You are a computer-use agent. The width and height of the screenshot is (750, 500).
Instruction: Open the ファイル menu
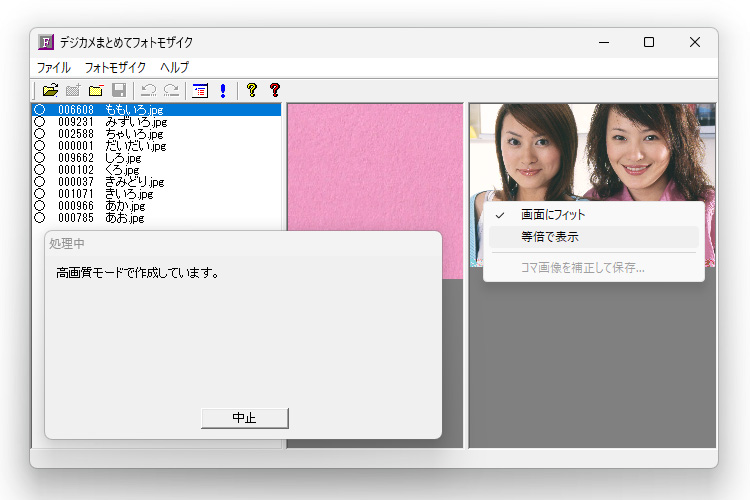(54, 67)
